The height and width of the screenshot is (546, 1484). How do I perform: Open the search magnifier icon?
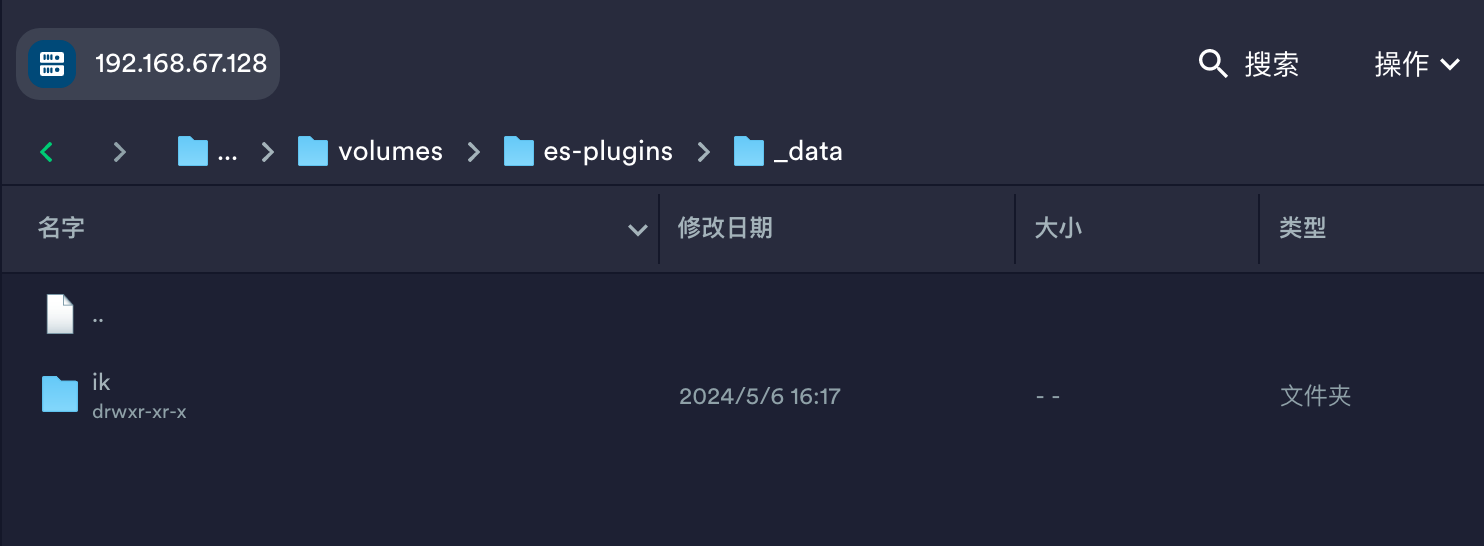[x=1213, y=65]
